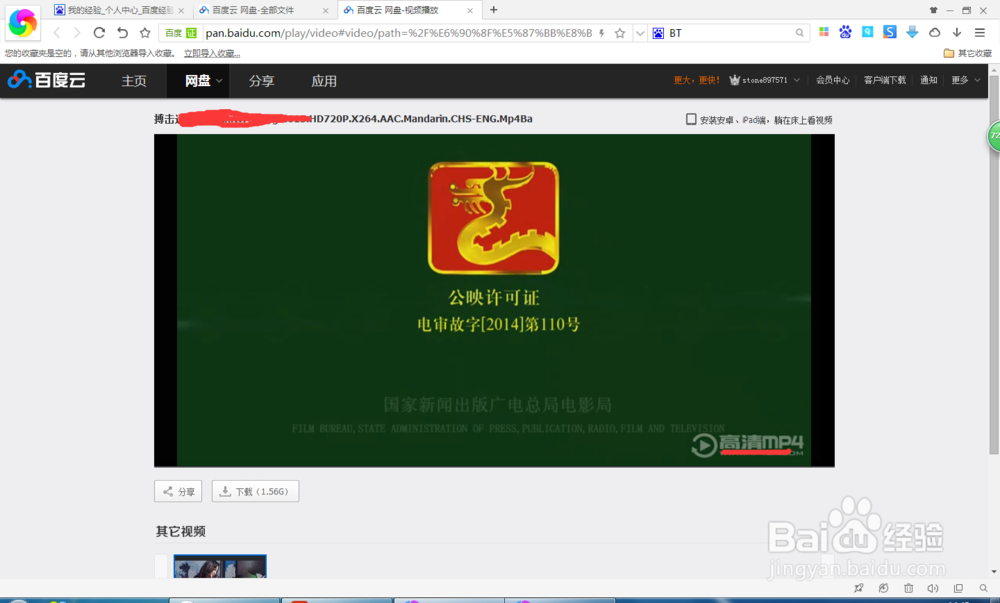1000x603 pixels.
Task: Click the 下载（1.56G）download button
Action: [255, 491]
